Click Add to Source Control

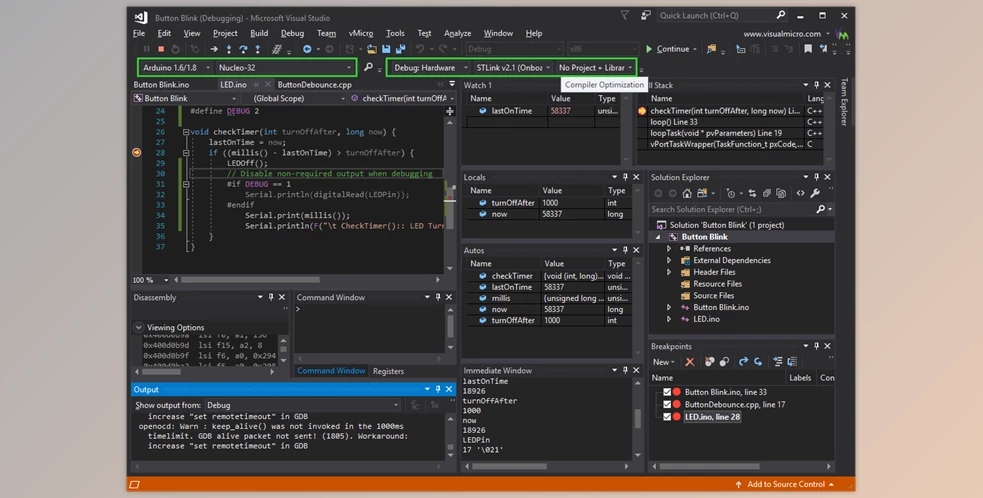pos(786,484)
